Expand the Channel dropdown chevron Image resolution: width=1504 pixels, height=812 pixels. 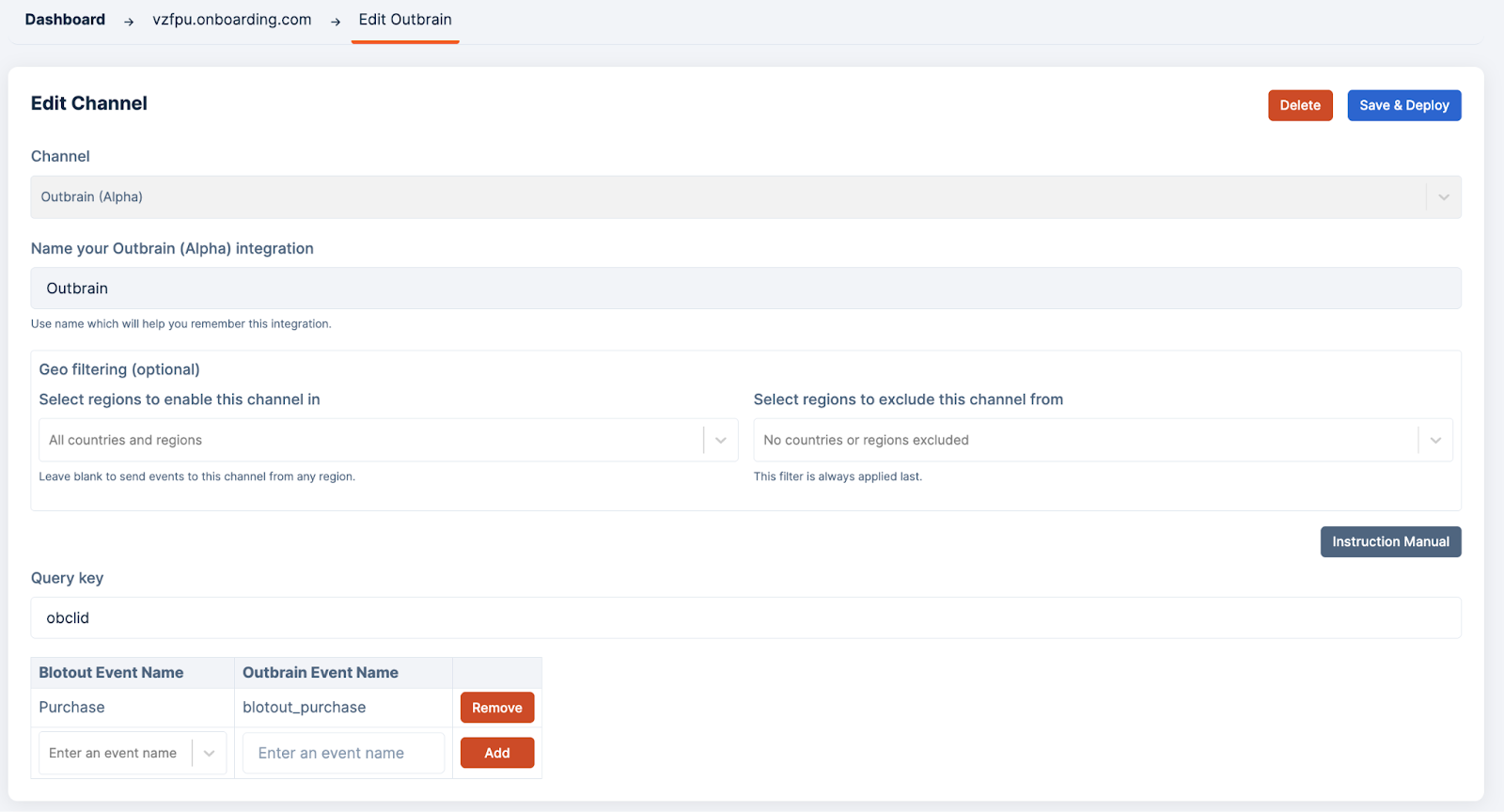[x=1443, y=197]
